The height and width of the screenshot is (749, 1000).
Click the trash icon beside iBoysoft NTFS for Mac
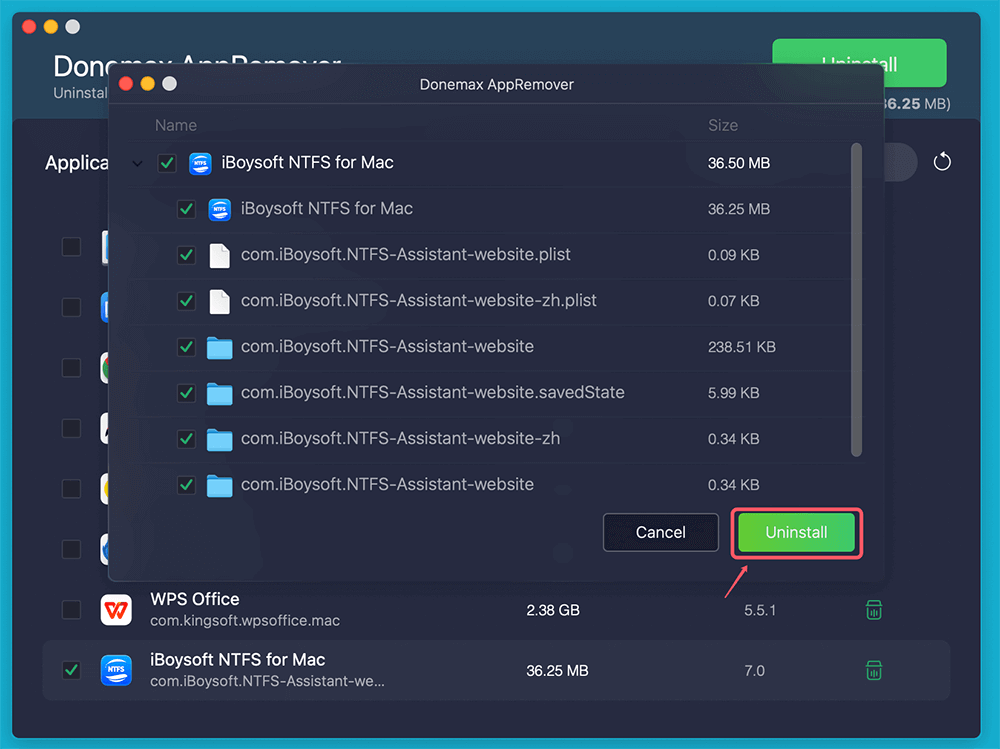[873, 670]
